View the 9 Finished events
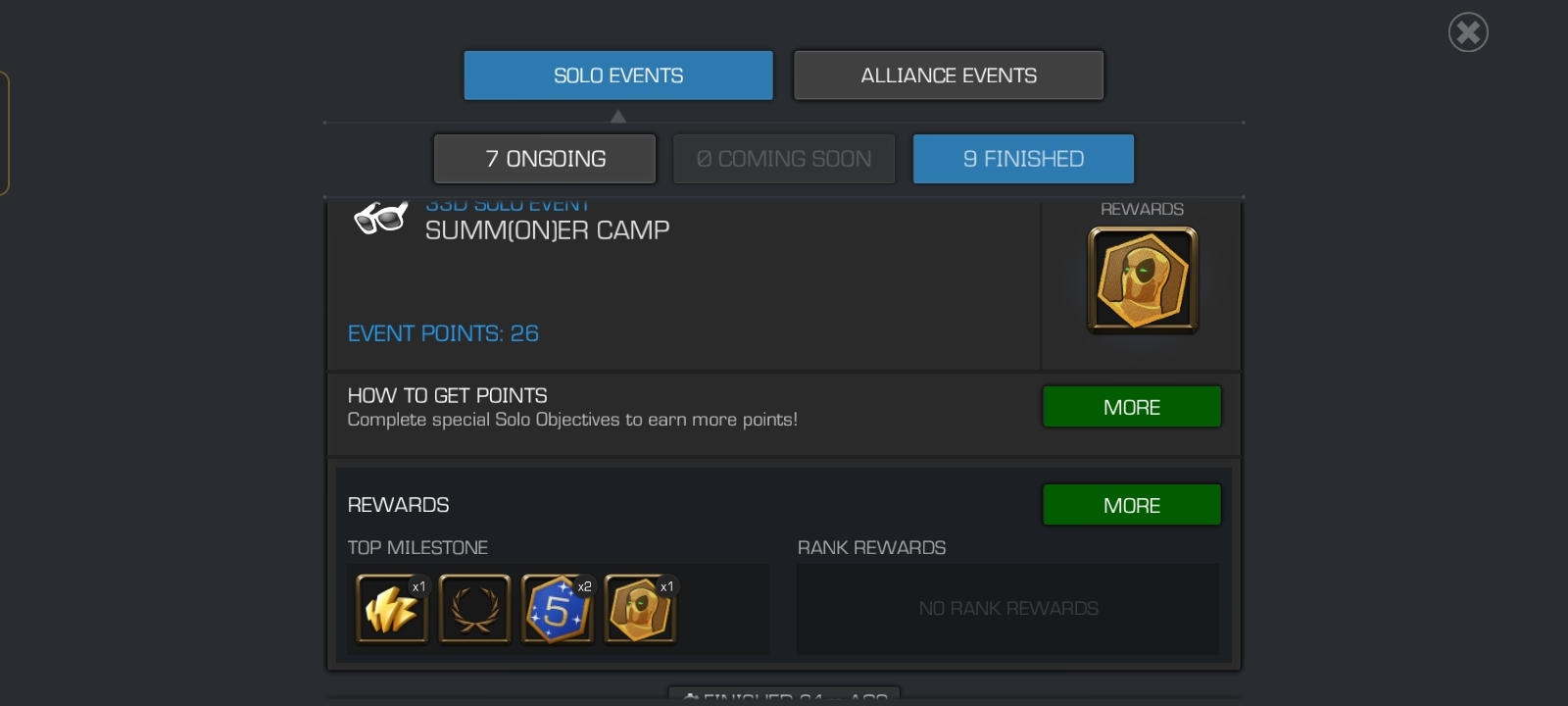This screenshot has height=706, width=1568. click(1023, 159)
